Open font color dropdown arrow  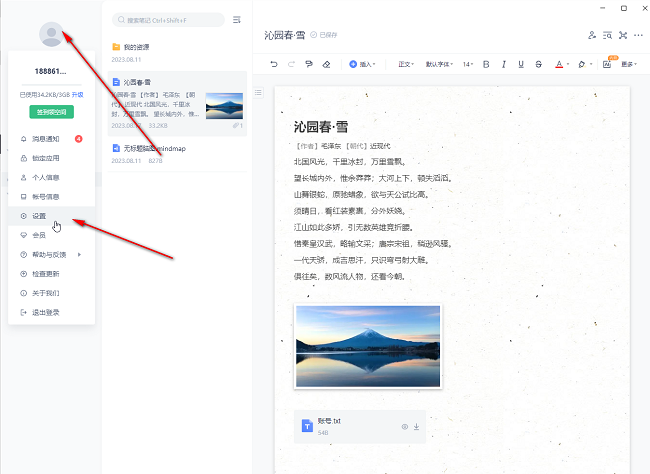click(568, 64)
